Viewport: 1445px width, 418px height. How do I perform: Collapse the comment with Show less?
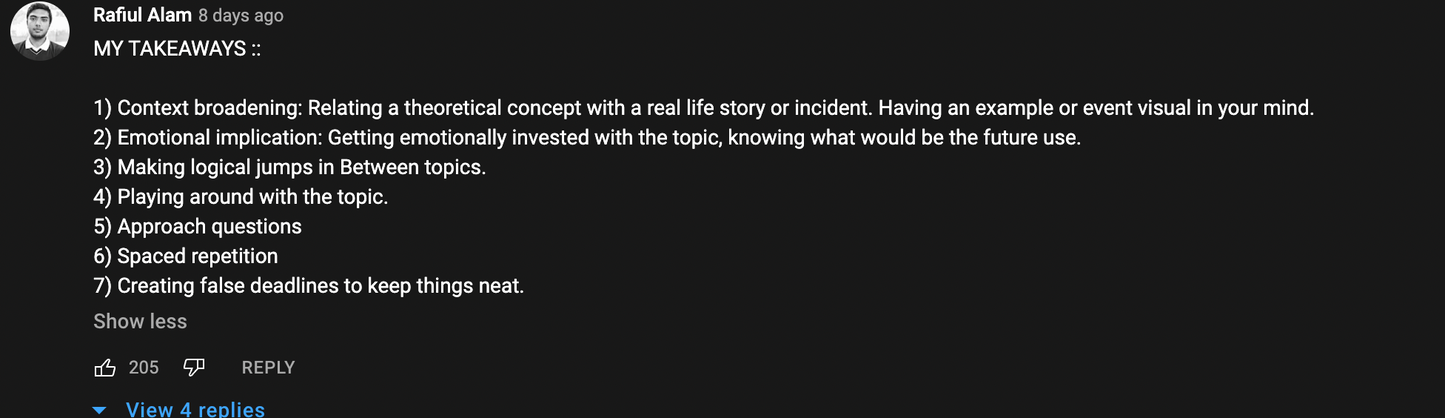[x=140, y=321]
